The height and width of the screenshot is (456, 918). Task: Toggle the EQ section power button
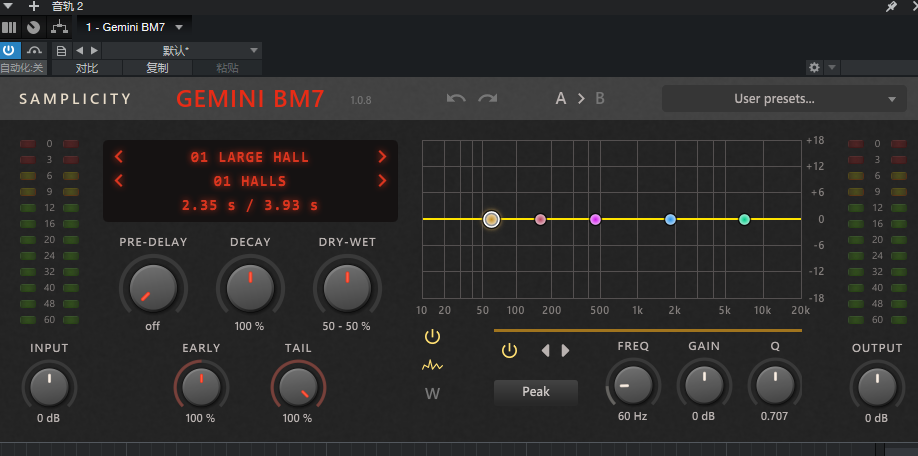coord(432,337)
